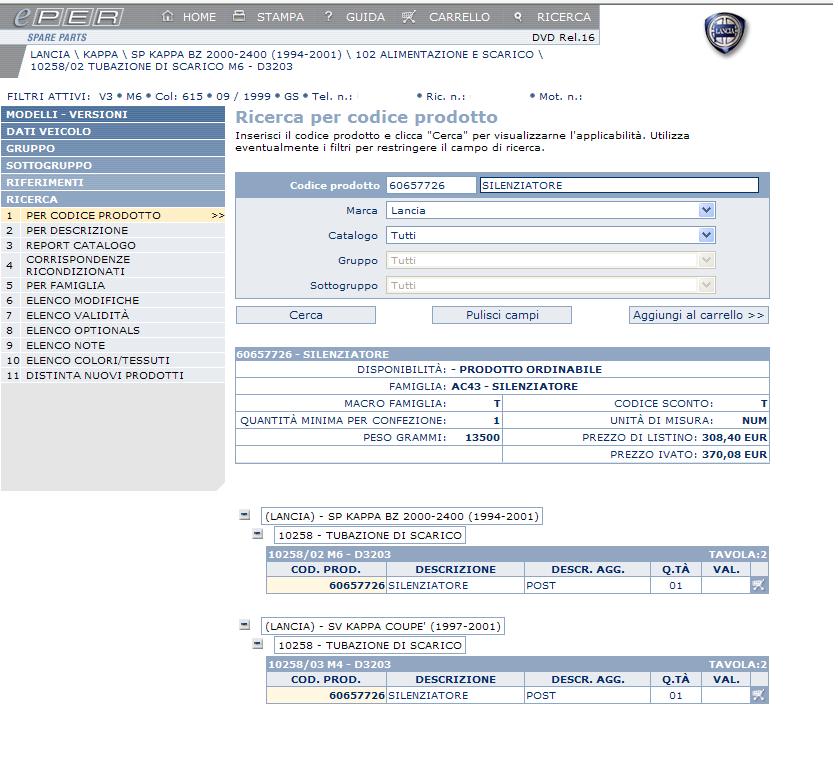Click 60657726 code in 10258/02 M6 table

(x=357, y=585)
